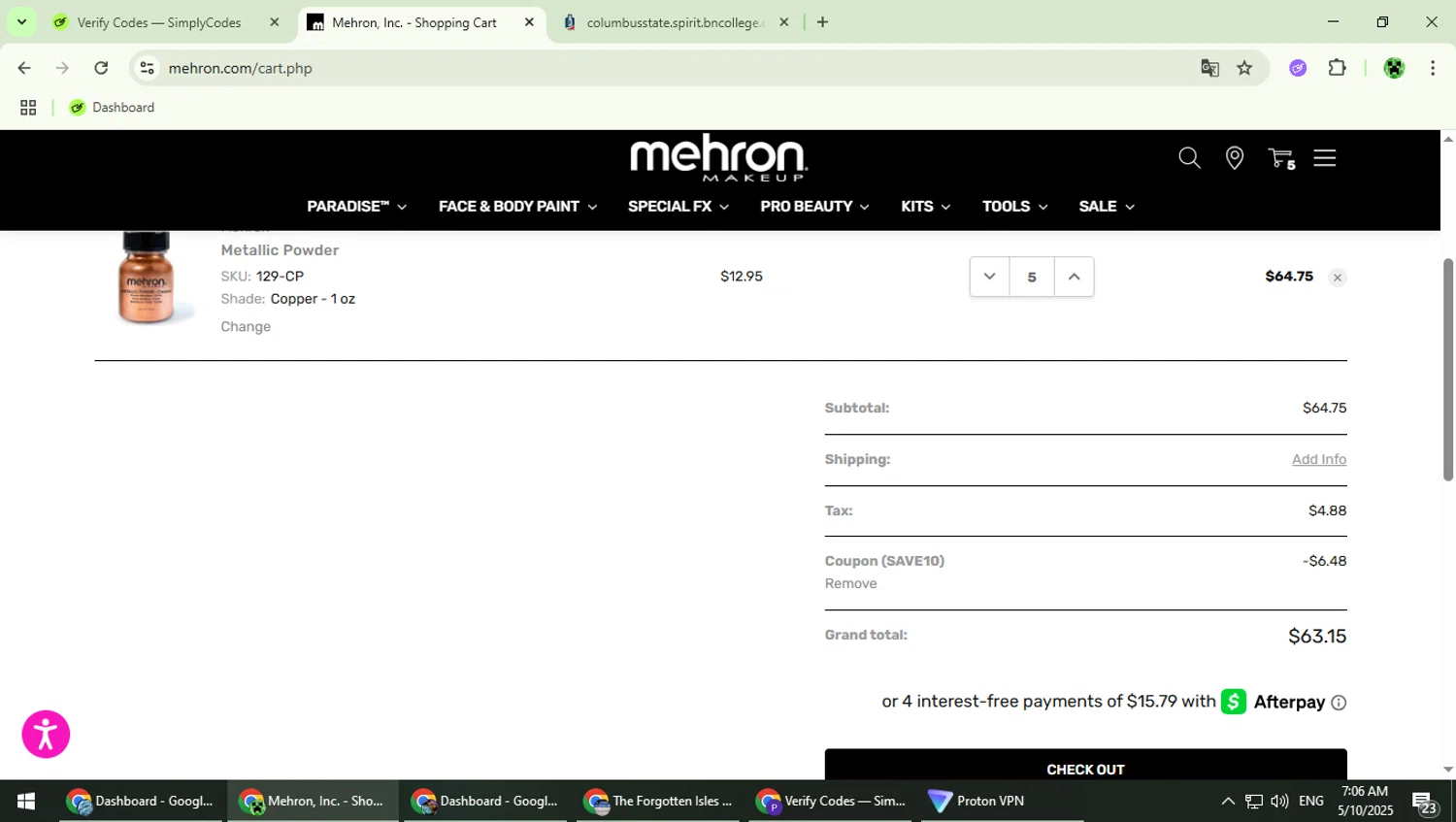Go forward in browser history

click(62, 68)
